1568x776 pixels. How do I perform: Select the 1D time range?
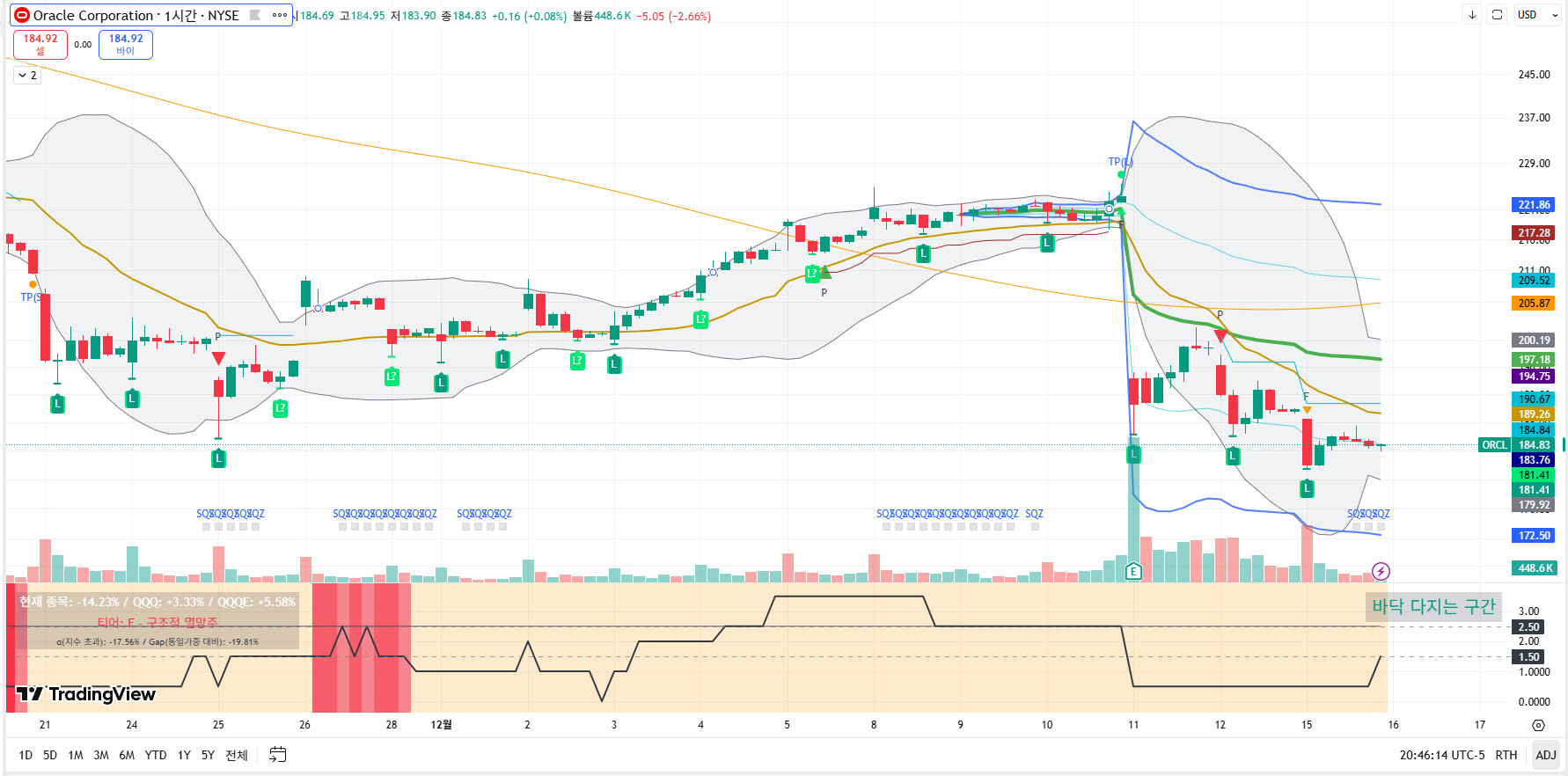[x=26, y=755]
